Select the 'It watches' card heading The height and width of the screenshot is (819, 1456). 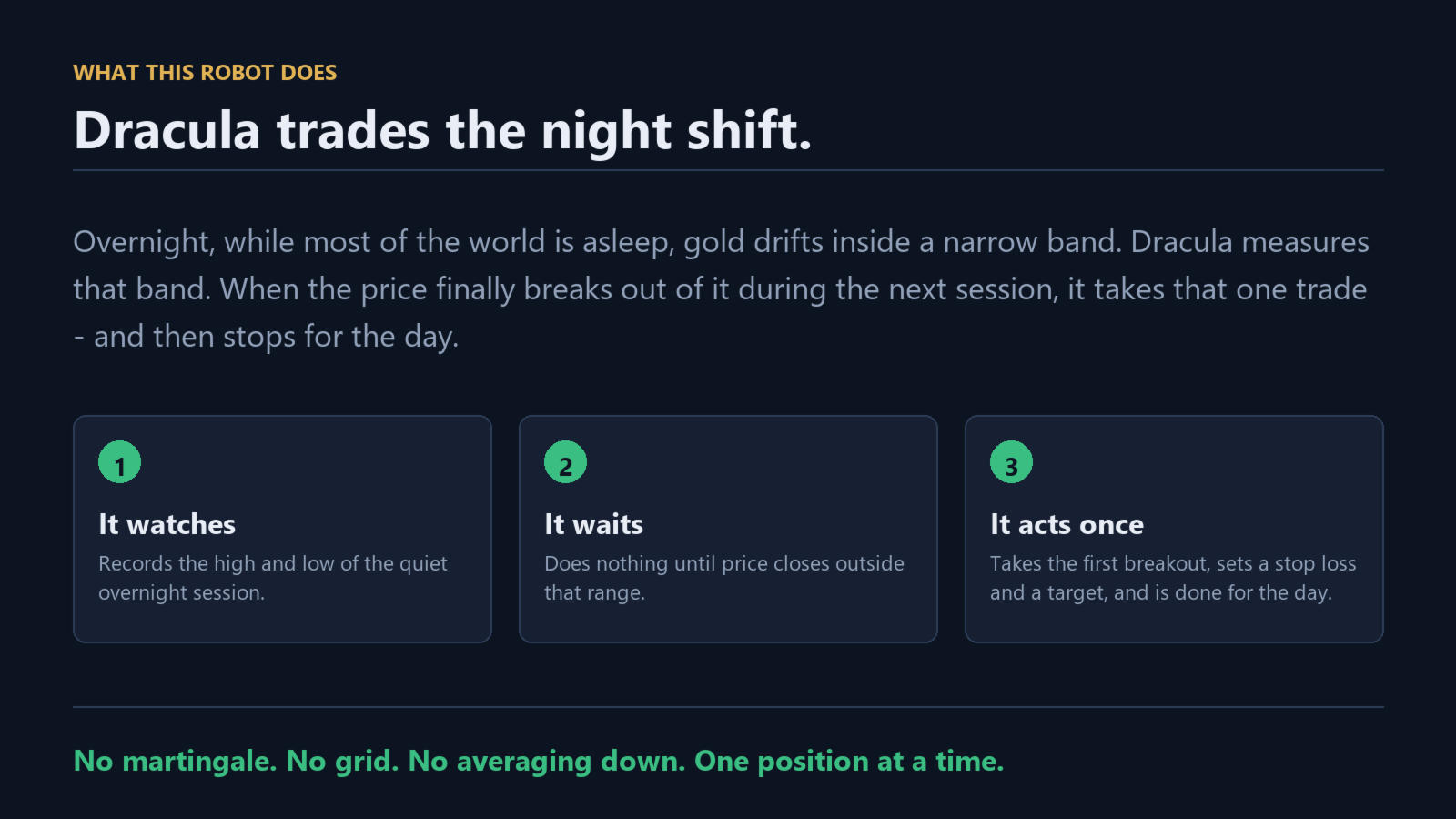click(167, 524)
